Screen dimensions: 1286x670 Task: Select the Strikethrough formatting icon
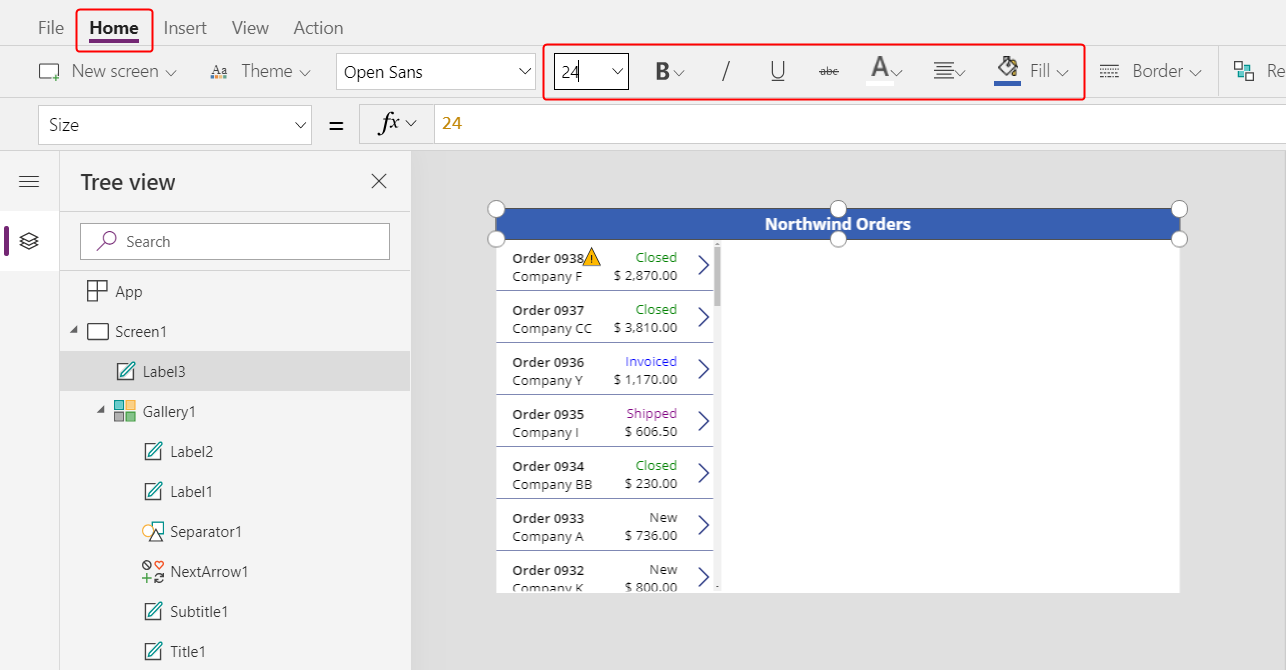pyautogui.click(x=828, y=70)
